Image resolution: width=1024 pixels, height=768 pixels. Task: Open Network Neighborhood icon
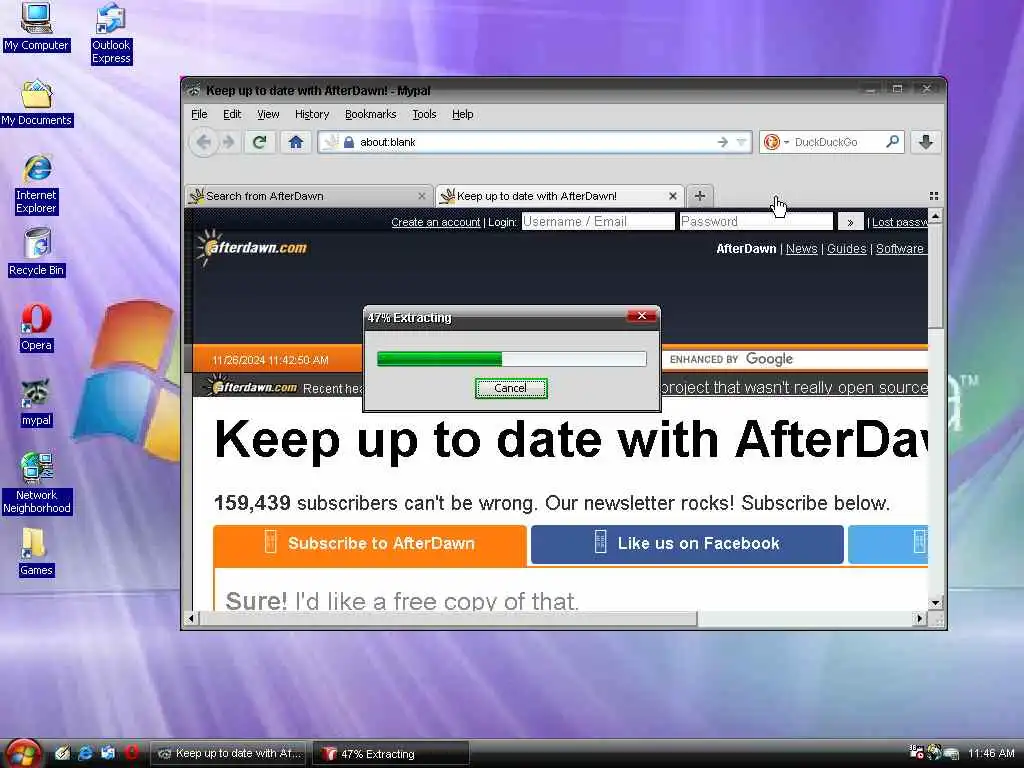pyautogui.click(x=37, y=483)
